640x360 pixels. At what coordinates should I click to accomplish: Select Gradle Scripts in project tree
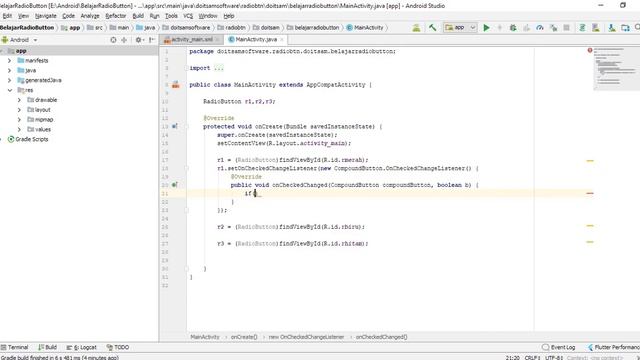[x=28, y=139]
